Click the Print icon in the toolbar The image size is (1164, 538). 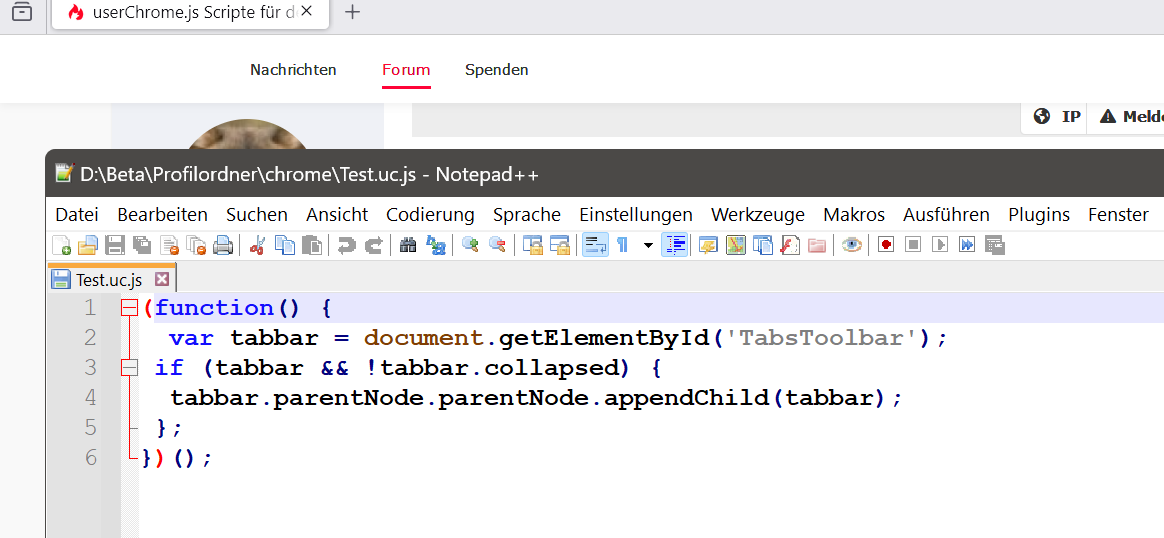223,245
